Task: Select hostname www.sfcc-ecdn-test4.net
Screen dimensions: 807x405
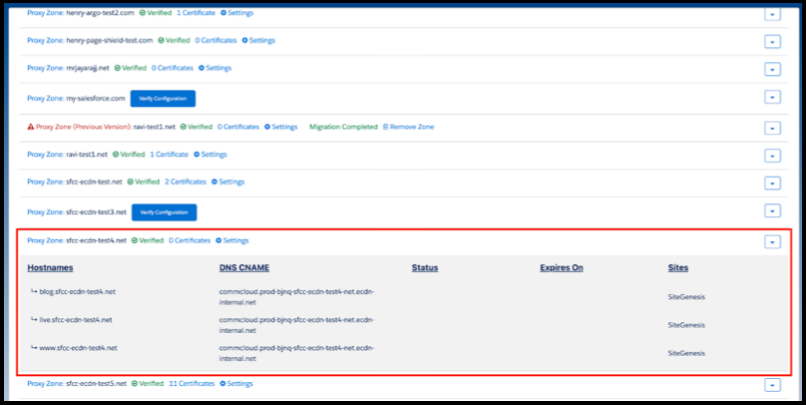Action: (78, 348)
